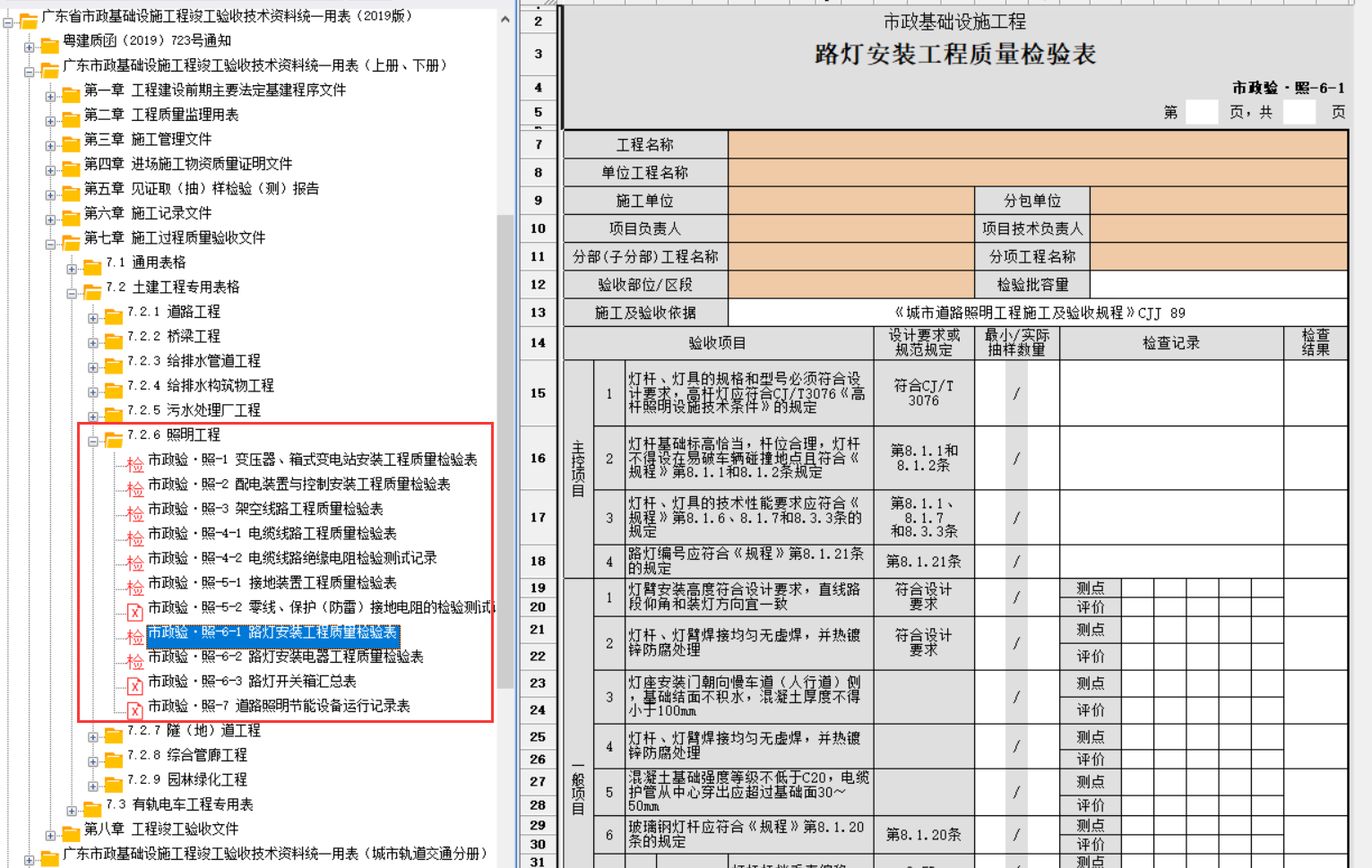Click the X document icon for 照-5-2
This screenshot has height=868, width=1372.
point(134,612)
